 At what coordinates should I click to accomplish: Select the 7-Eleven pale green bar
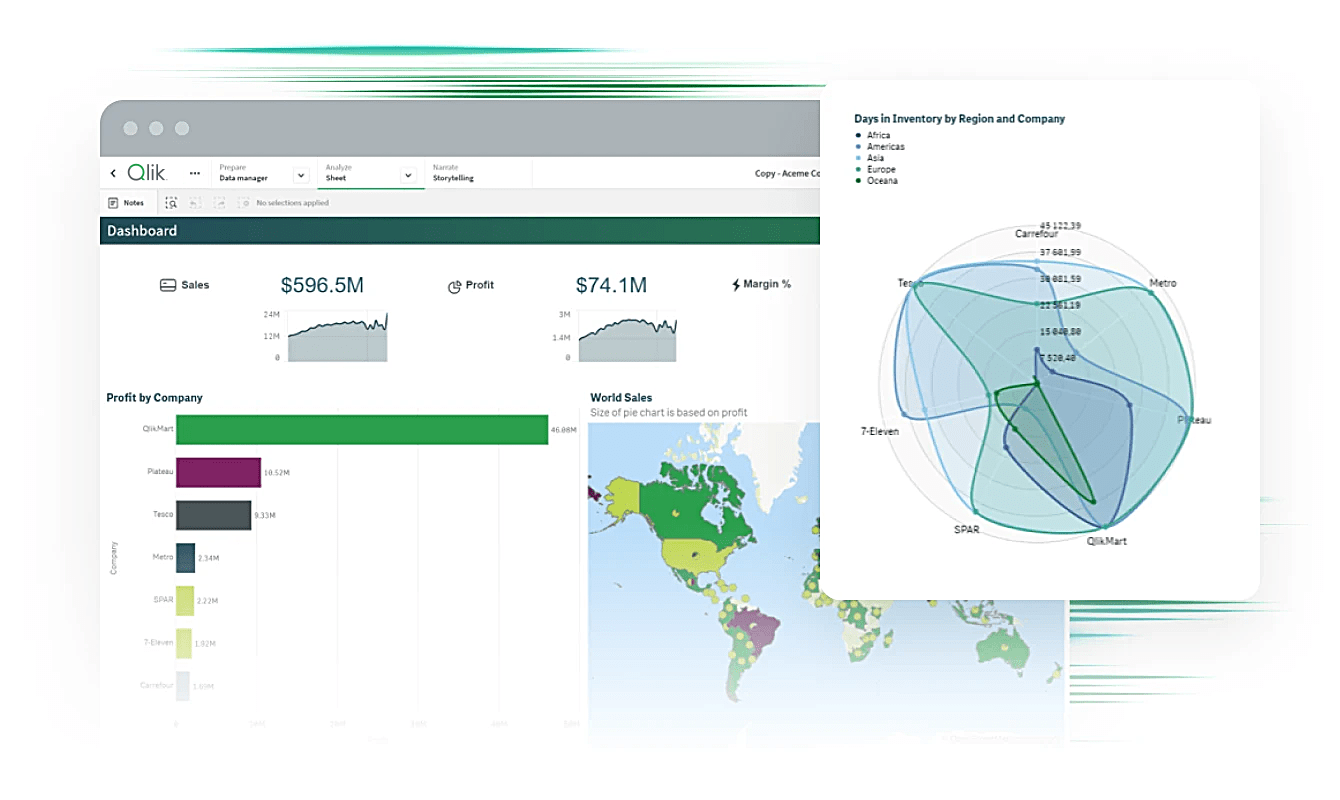[x=184, y=643]
